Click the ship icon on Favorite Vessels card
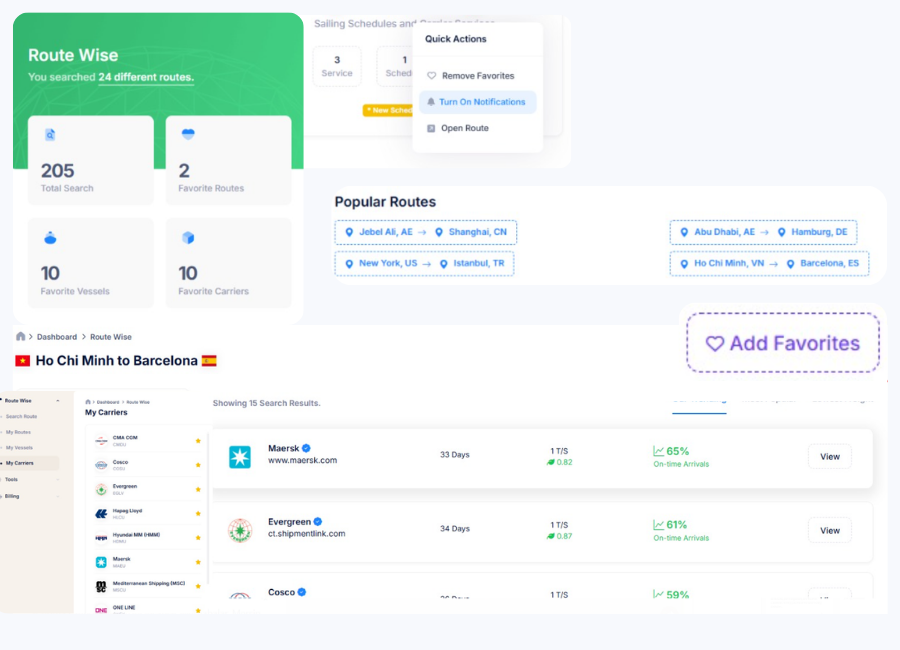This screenshot has height=650, width=900. (50, 238)
